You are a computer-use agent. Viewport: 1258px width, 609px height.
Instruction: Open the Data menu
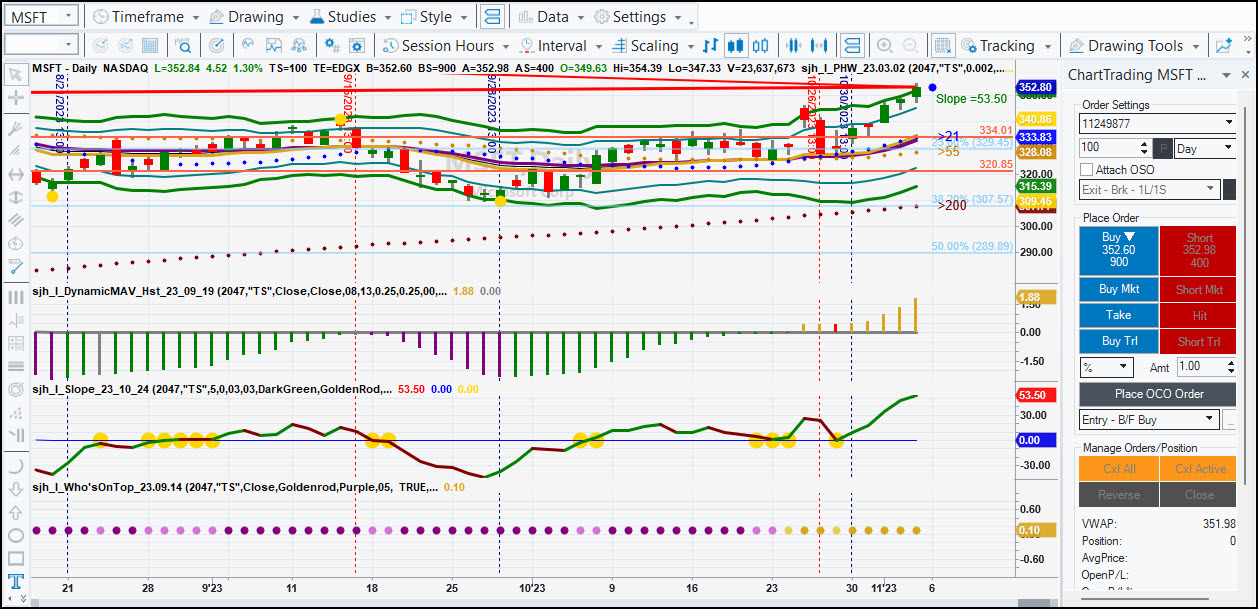tap(552, 17)
